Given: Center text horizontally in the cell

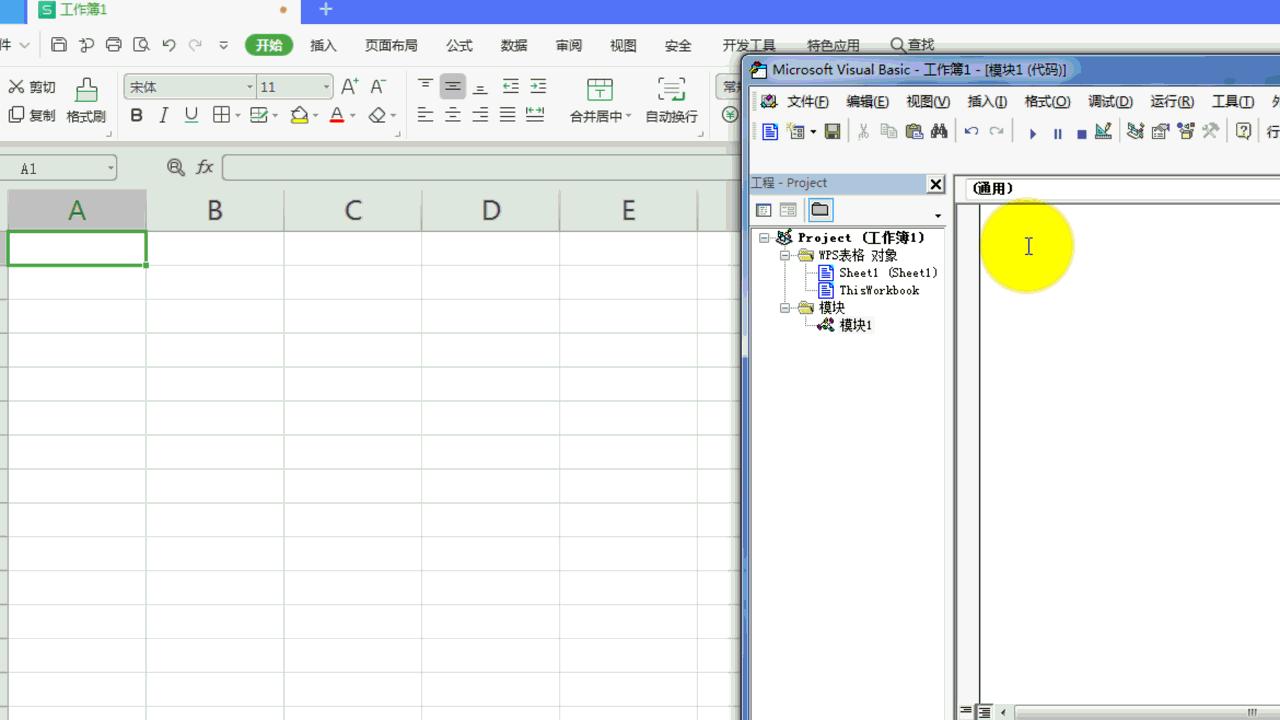Looking at the screenshot, I should [x=453, y=115].
